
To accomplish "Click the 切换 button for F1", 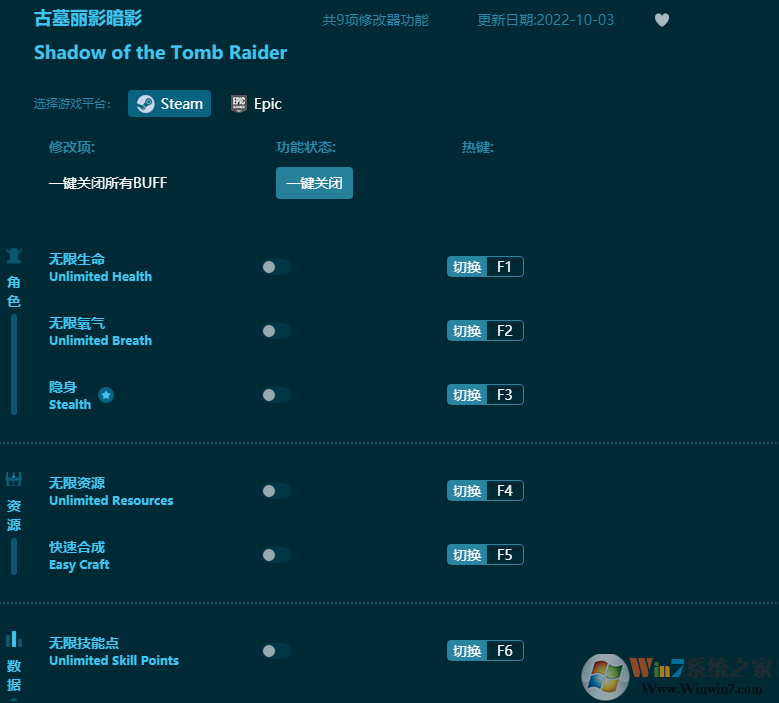I will (x=467, y=267).
